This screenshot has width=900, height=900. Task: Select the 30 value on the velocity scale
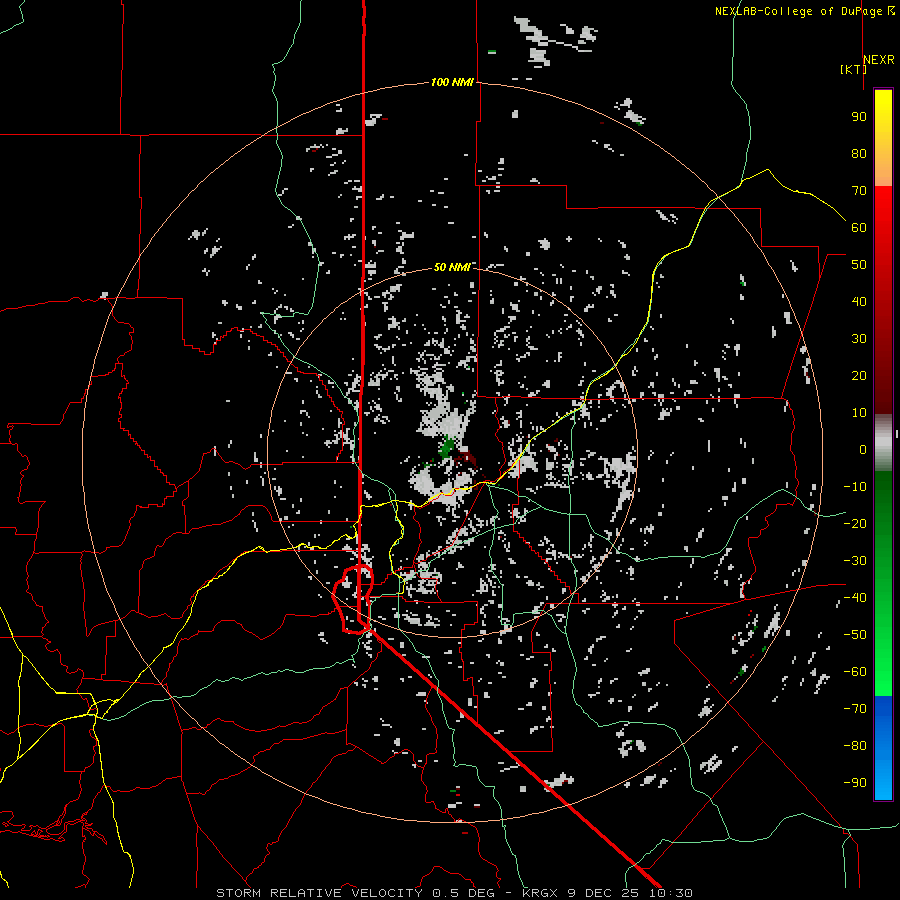[x=859, y=339]
